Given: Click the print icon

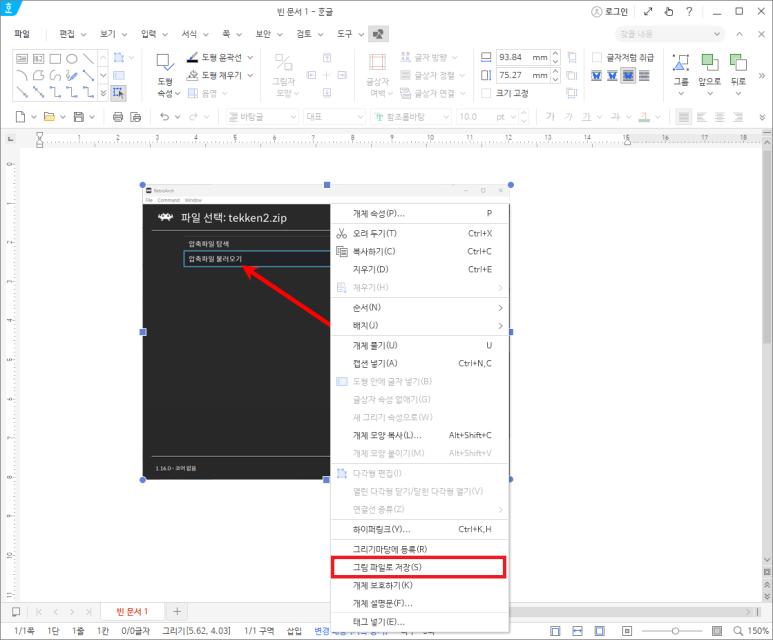Looking at the screenshot, I should point(118,117).
